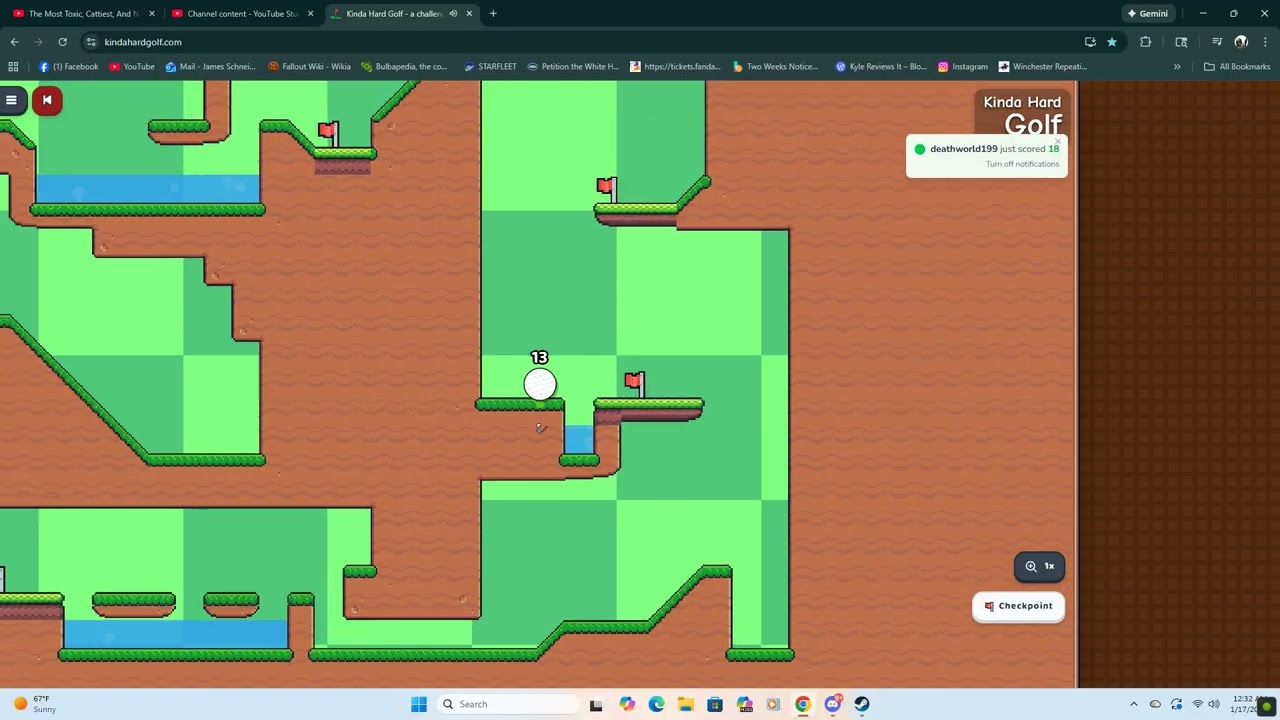Viewport: 1280px width, 720px height.
Task: Turn off score notifications link
Action: (x=1022, y=164)
